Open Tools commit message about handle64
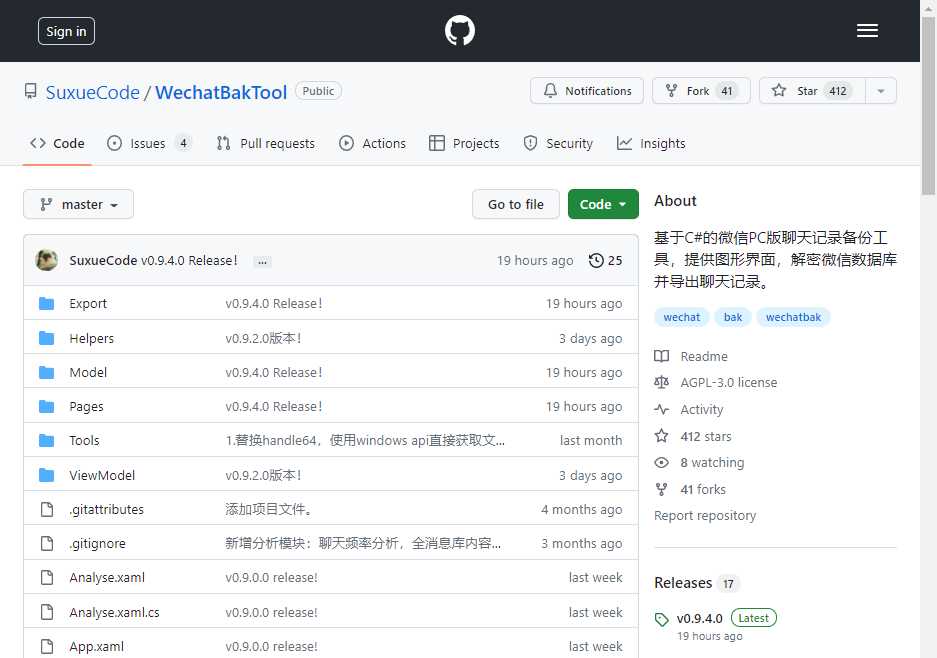937x658 pixels. 365,440
